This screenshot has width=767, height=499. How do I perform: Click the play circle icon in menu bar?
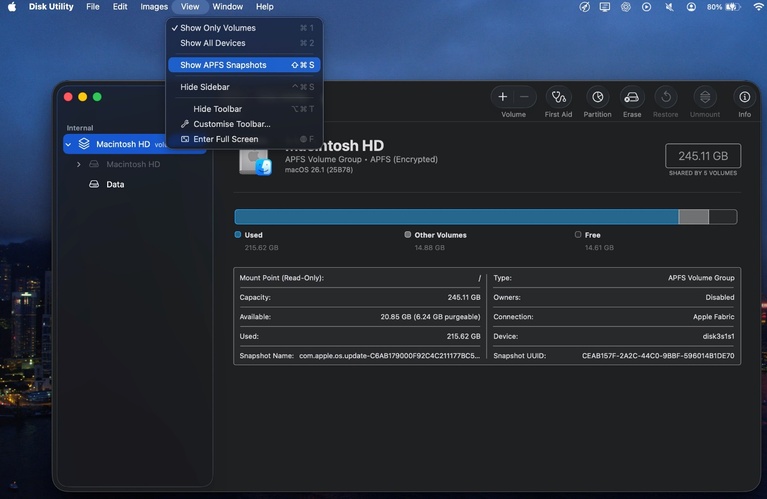tap(647, 7)
